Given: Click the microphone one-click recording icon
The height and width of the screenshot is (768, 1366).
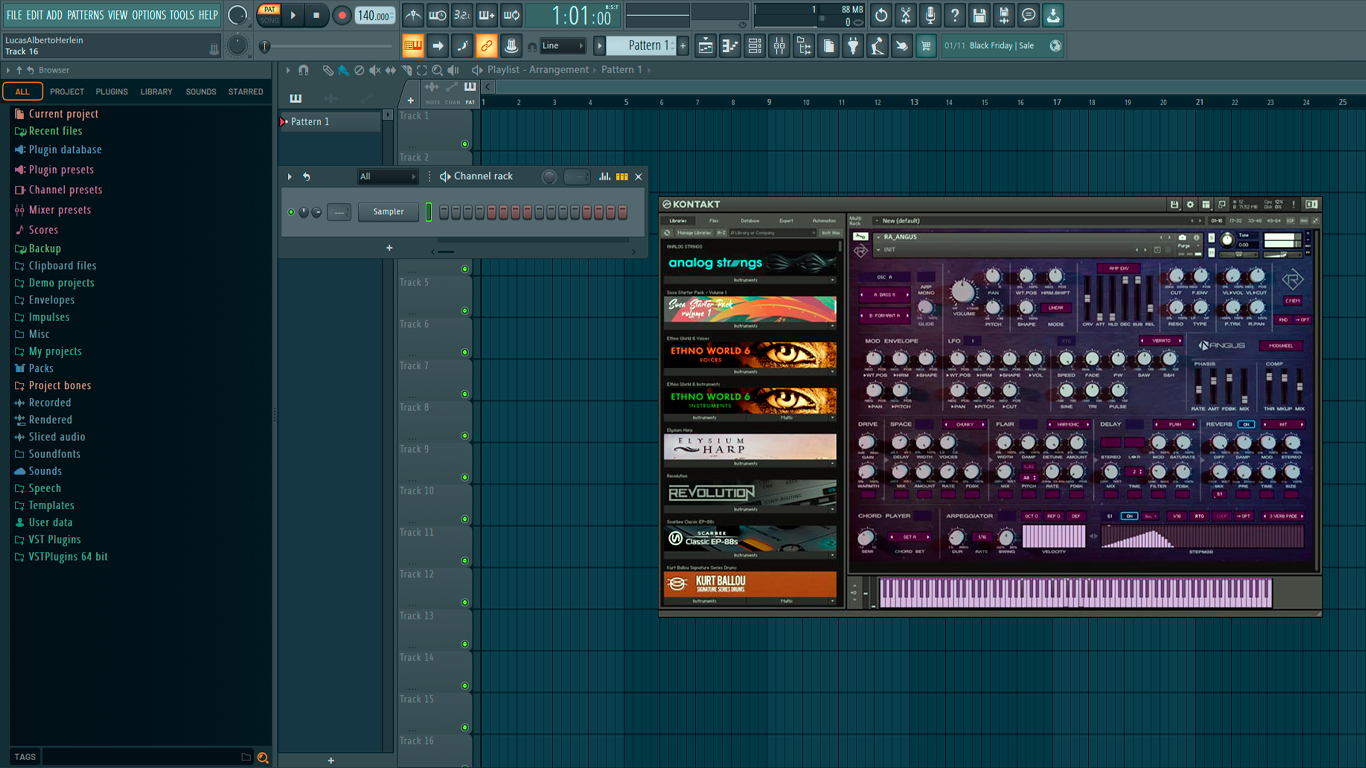Looking at the screenshot, I should (930, 16).
